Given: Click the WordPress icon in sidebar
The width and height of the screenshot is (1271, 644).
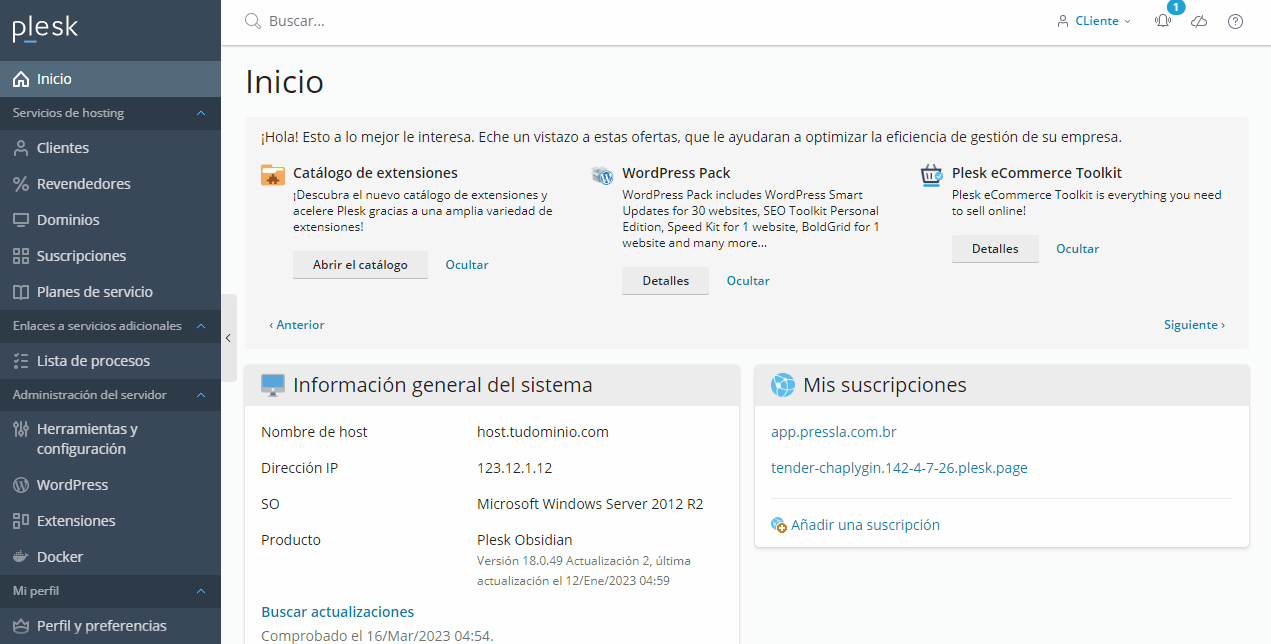Looking at the screenshot, I should click(x=20, y=485).
